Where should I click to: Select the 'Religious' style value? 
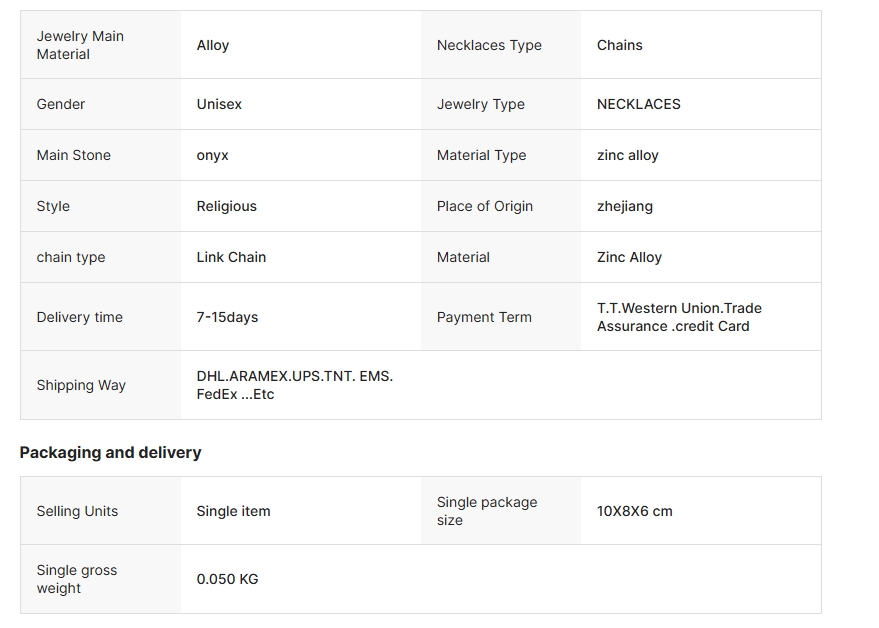[x=226, y=206]
